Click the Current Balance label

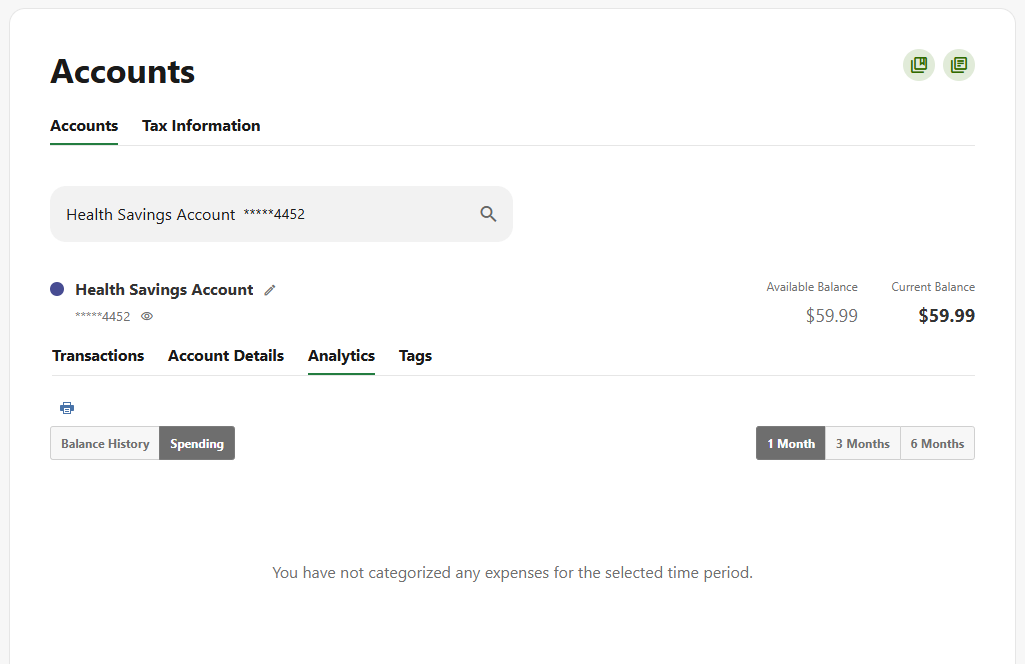(x=933, y=287)
